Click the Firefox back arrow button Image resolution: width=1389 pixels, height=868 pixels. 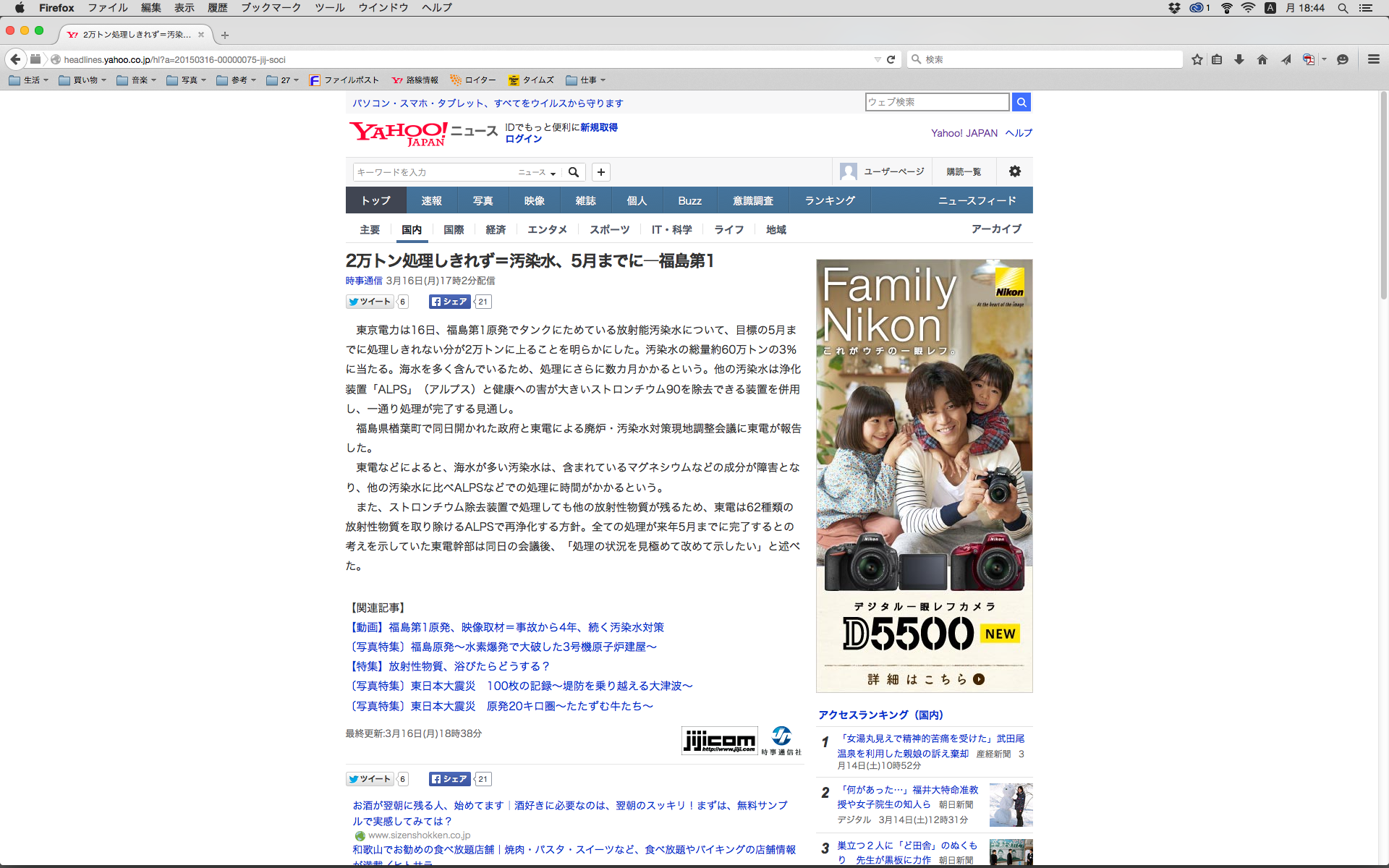coord(15,59)
